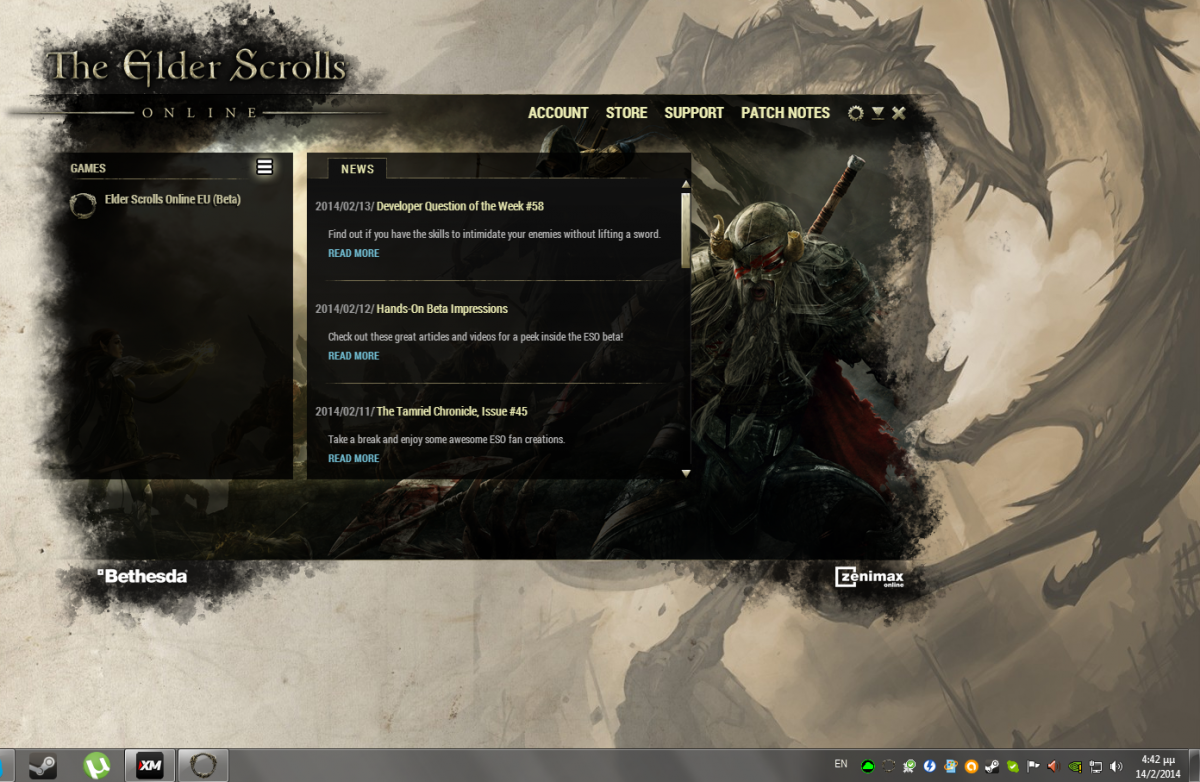
Task: Click the Bethesda logo
Action: pos(142,576)
